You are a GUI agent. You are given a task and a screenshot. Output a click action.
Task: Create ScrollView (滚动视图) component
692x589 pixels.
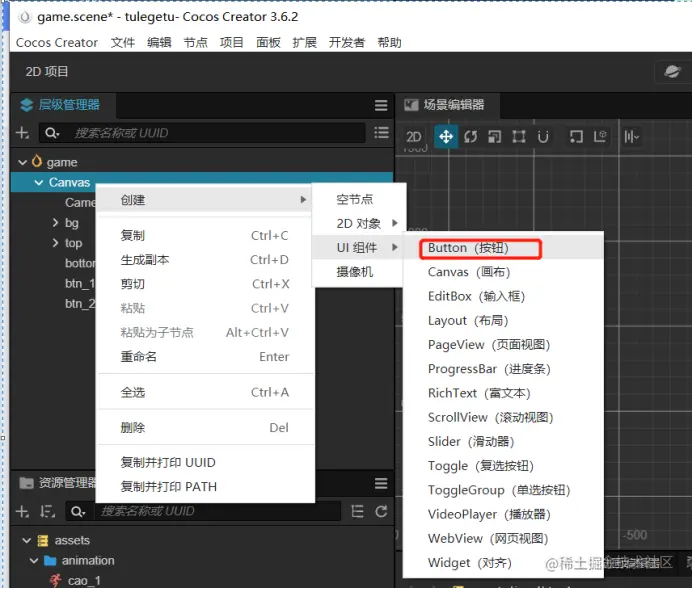click(503, 417)
